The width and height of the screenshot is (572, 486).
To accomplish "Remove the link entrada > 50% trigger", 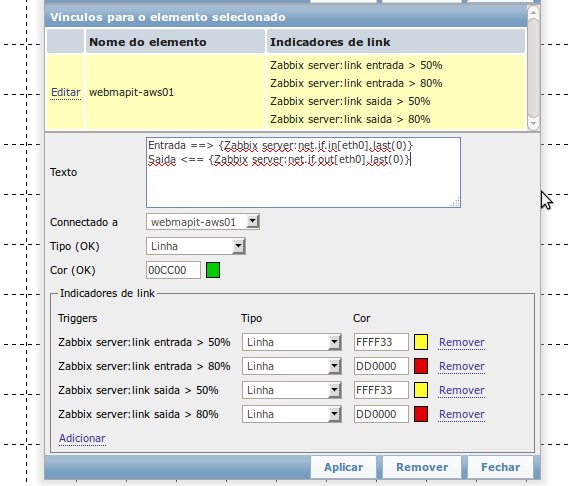I will point(462,342).
